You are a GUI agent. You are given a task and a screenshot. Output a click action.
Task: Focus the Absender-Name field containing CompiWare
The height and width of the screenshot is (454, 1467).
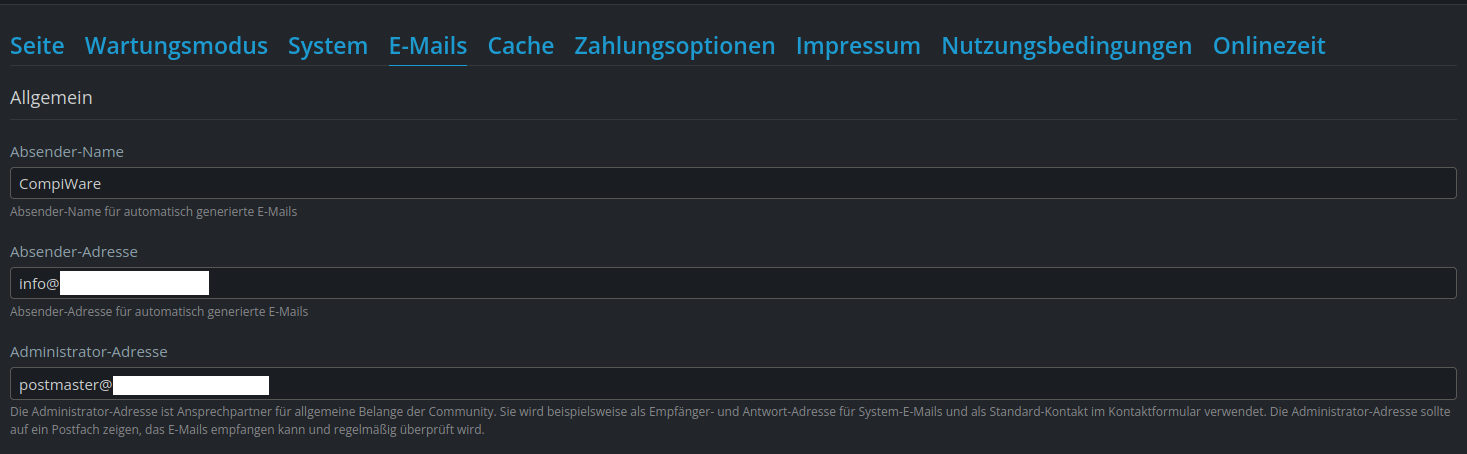click(x=732, y=183)
